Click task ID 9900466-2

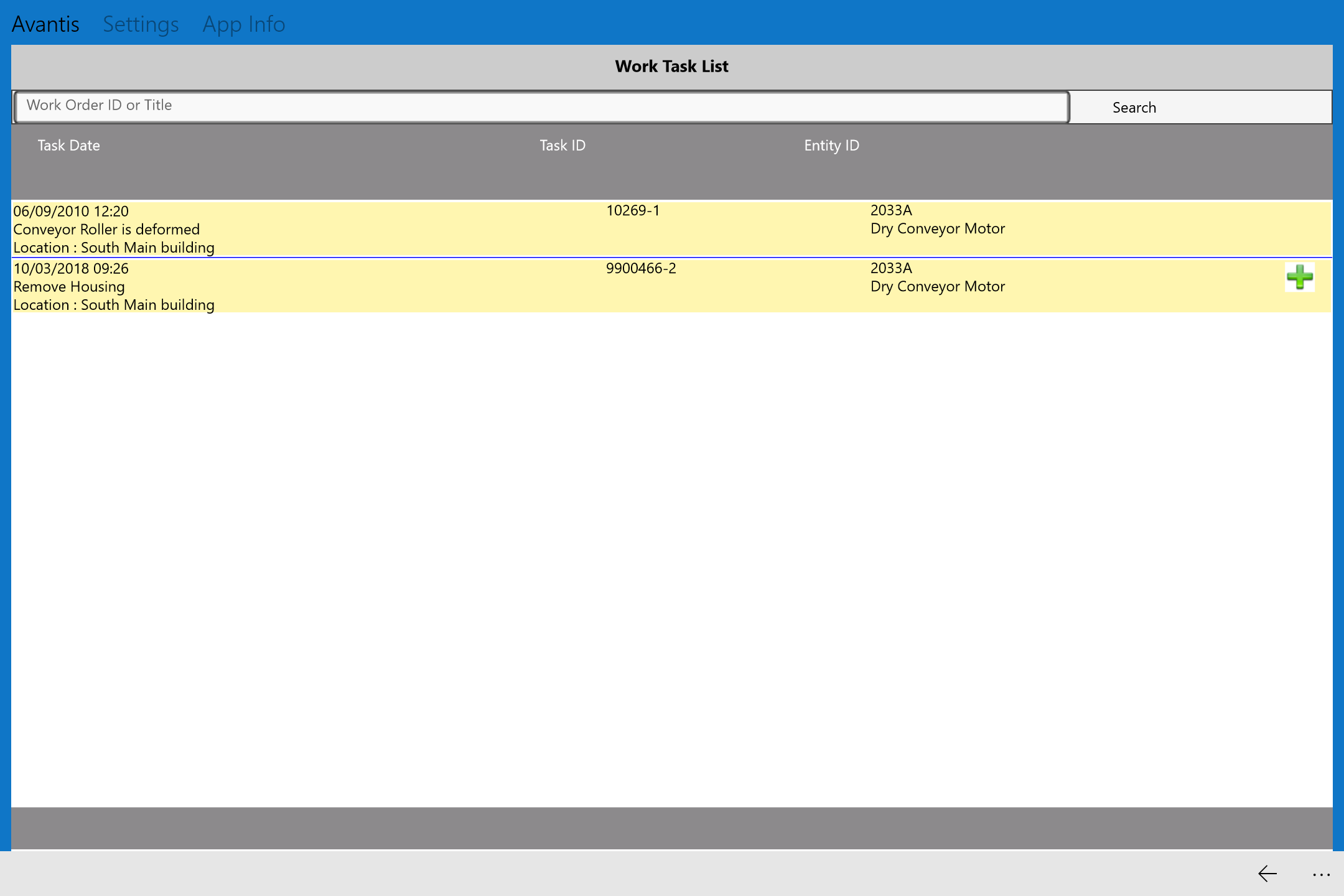click(641, 268)
